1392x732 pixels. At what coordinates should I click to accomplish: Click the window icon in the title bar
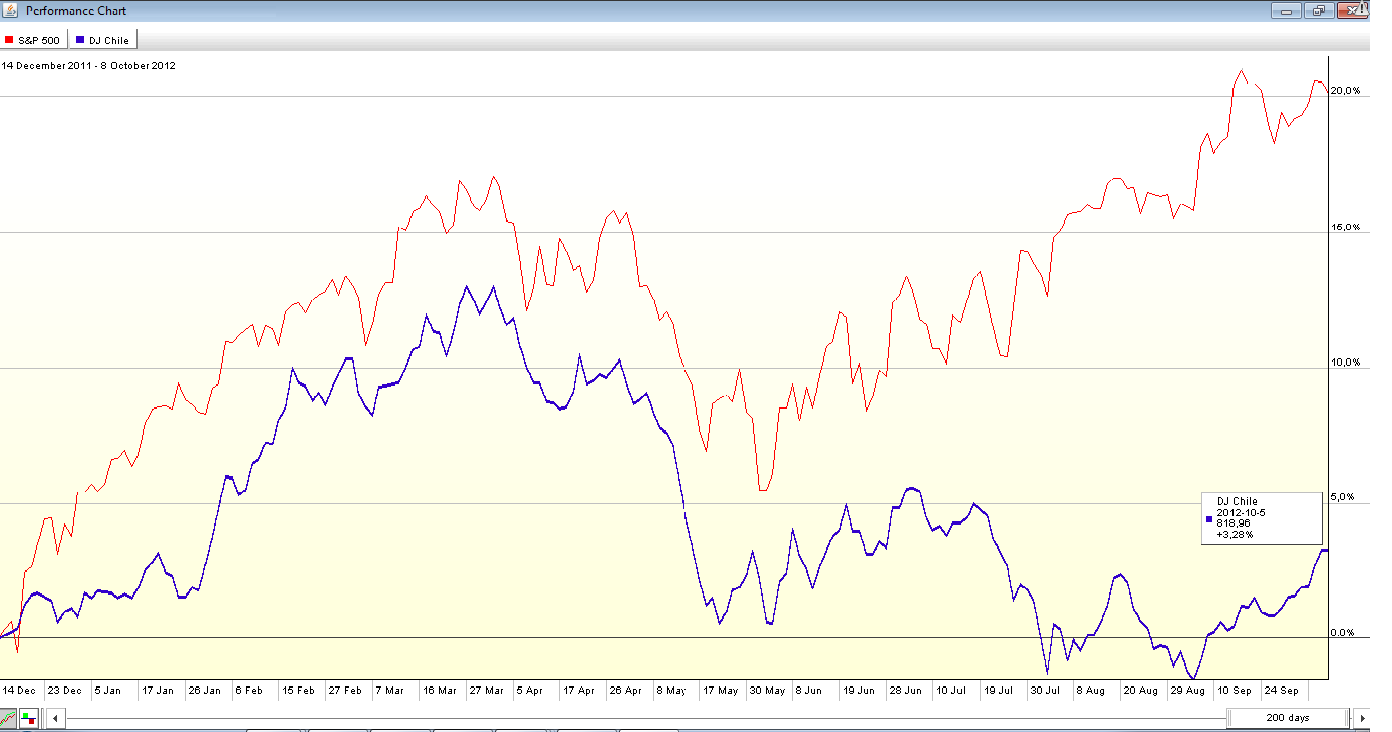[11, 11]
